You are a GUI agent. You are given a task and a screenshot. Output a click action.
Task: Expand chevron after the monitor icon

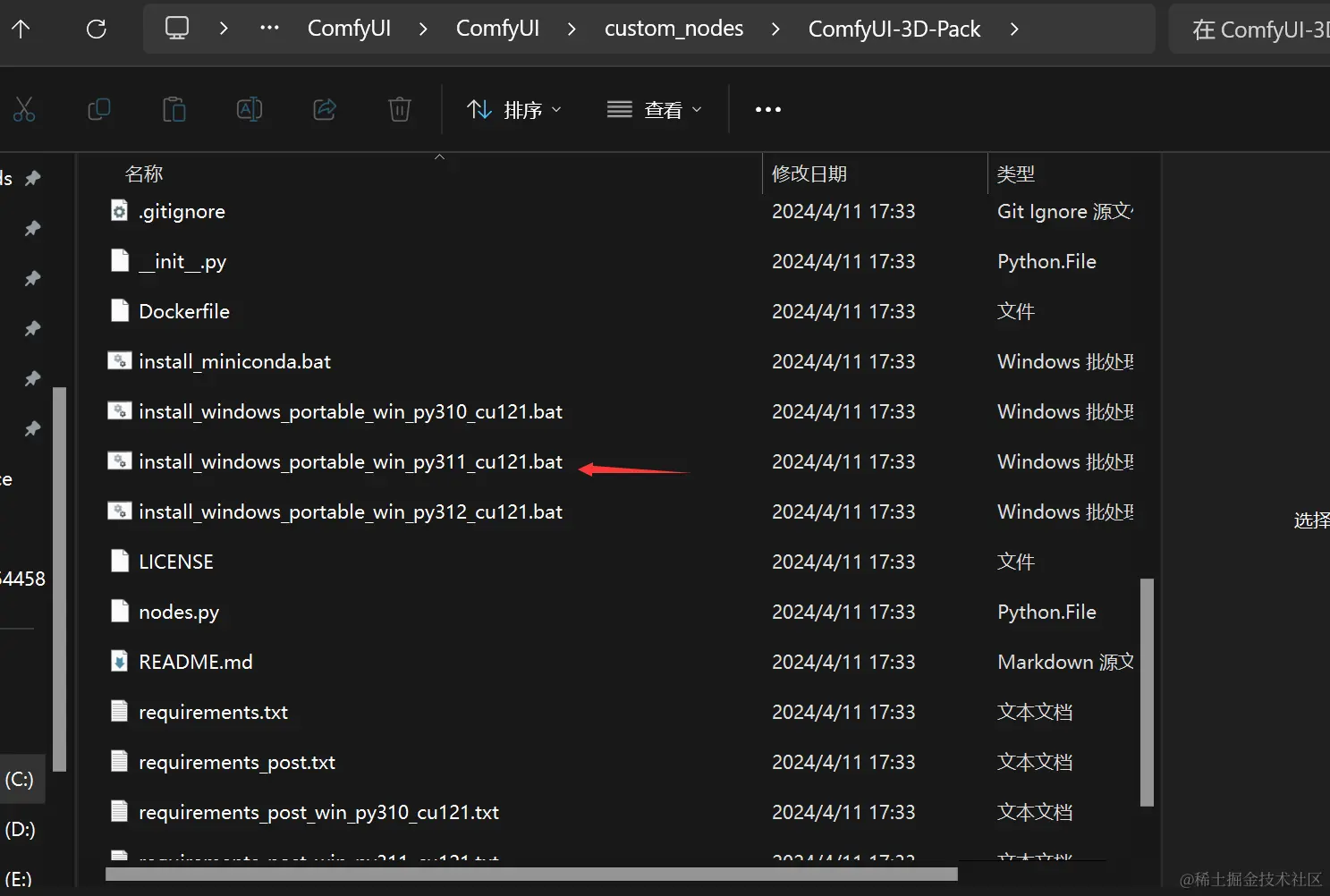[x=224, y=29]
